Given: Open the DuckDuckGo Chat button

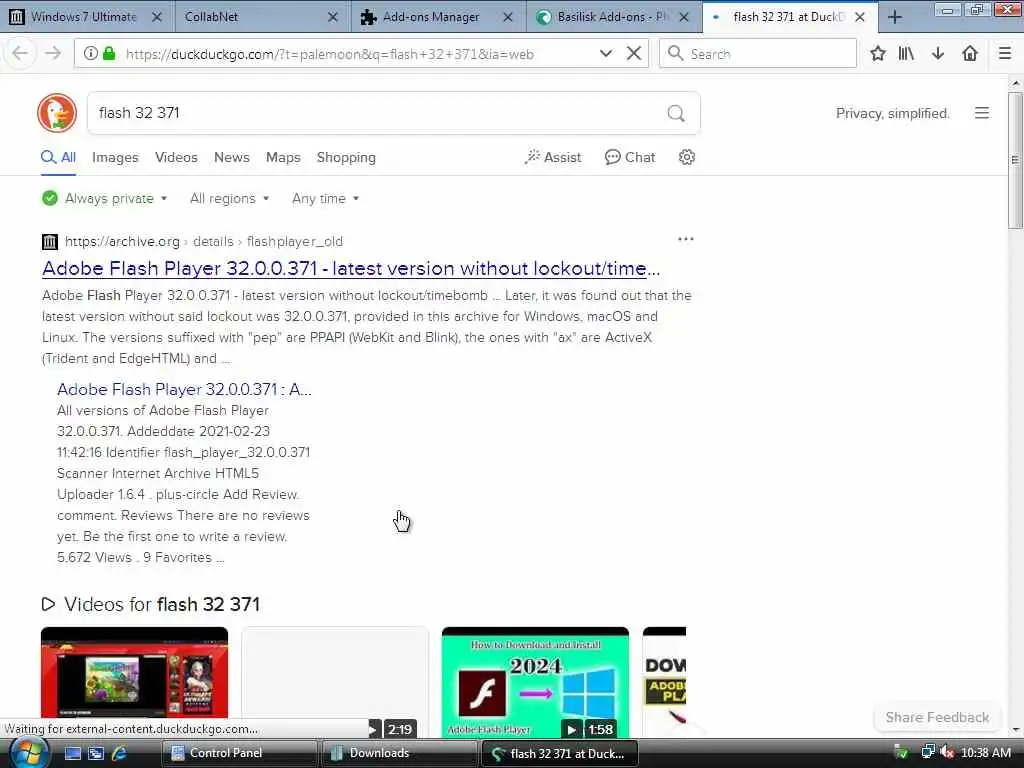Looking at the screenshot, I should (x=630, y=157).
